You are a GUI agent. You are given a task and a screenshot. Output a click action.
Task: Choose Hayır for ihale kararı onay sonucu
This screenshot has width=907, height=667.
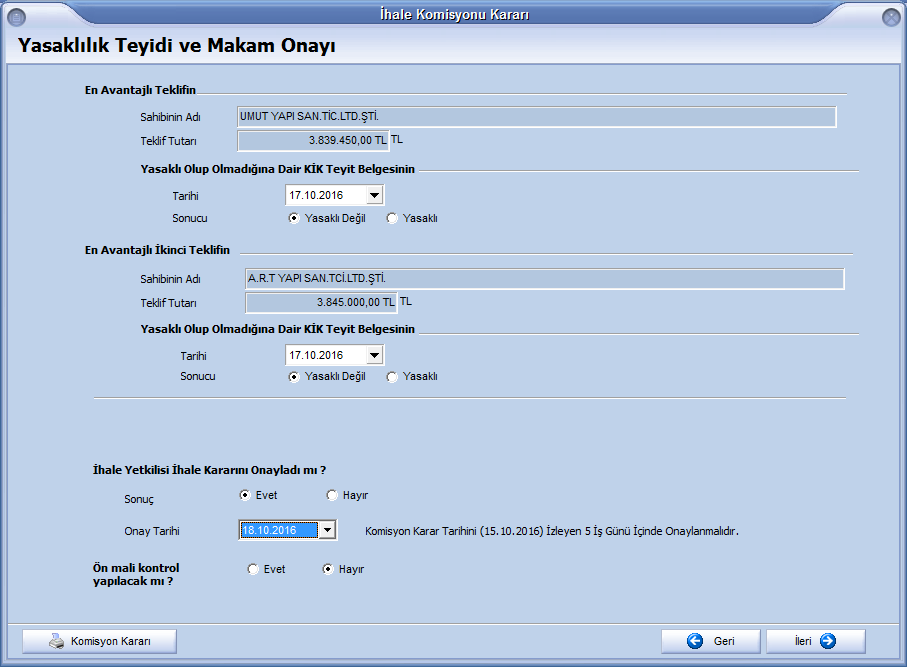pyautogui.click(x=332, y=495)
